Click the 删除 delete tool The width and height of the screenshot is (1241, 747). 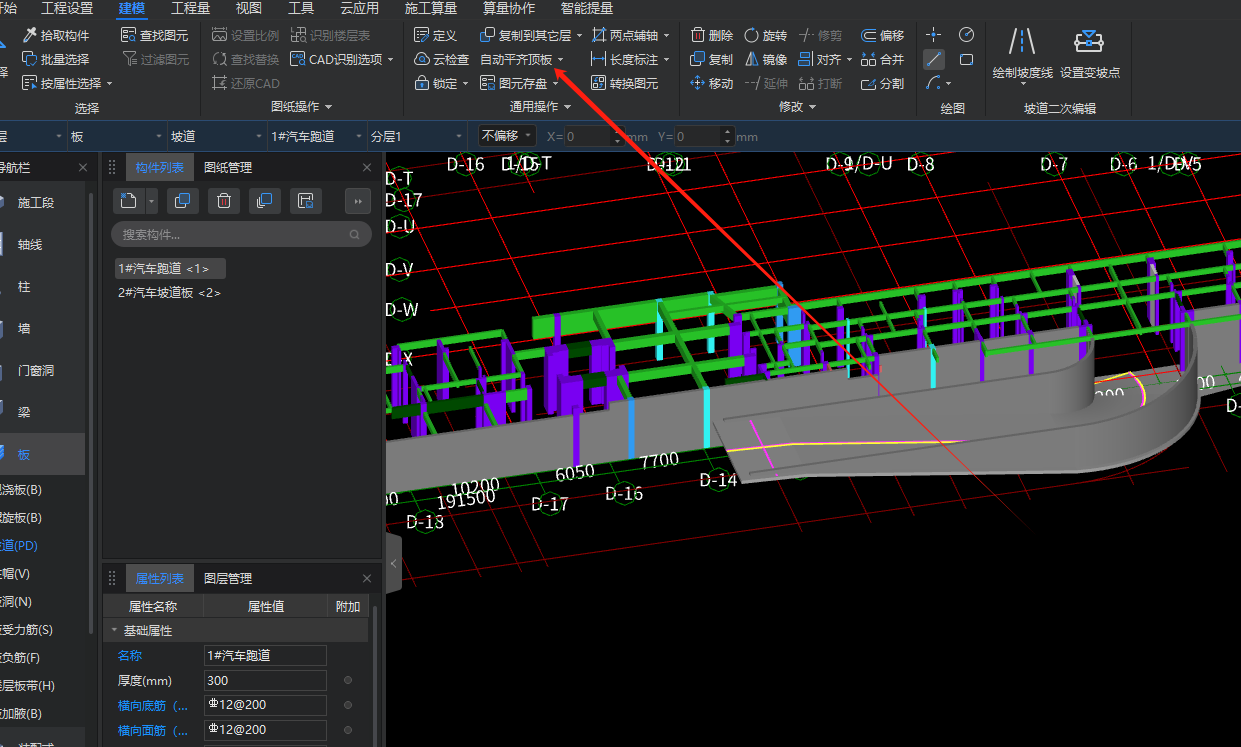coord(712,35)
